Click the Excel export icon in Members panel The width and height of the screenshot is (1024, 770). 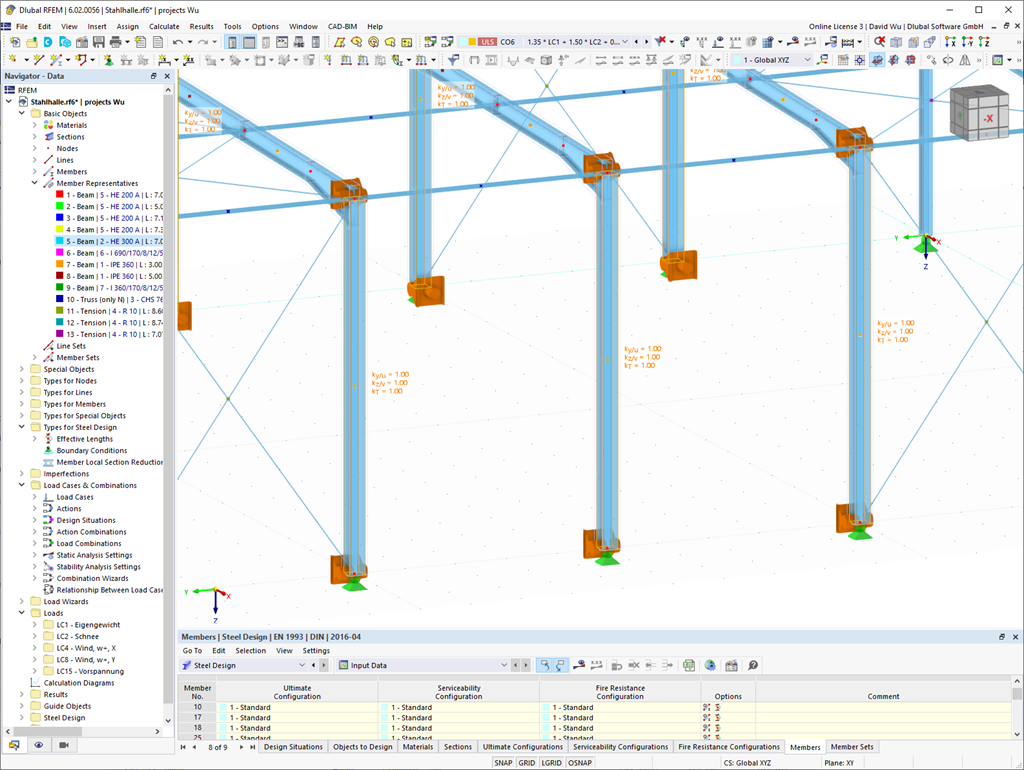[688, 665]
